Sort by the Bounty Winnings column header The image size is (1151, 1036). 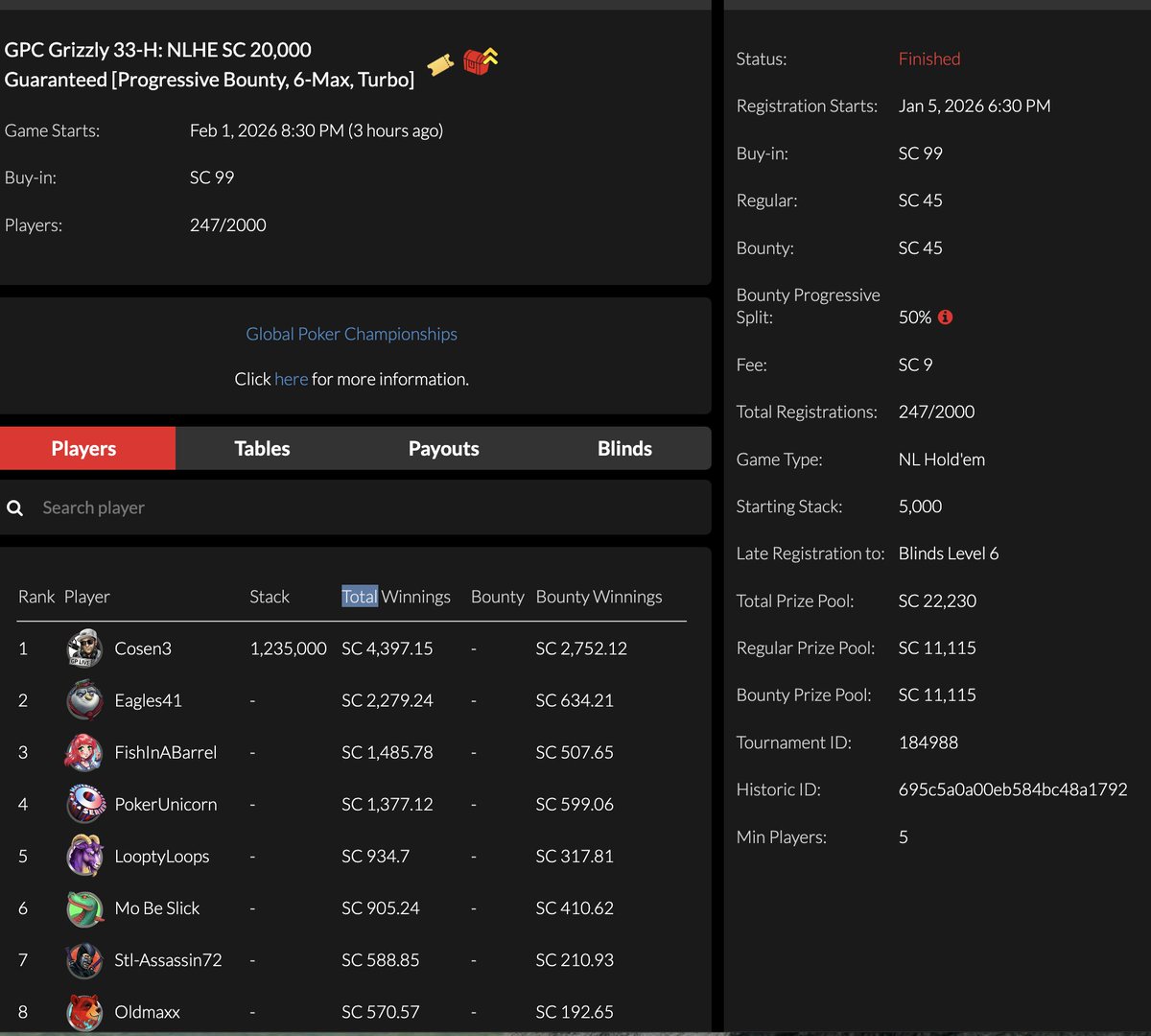pos(599,597)
